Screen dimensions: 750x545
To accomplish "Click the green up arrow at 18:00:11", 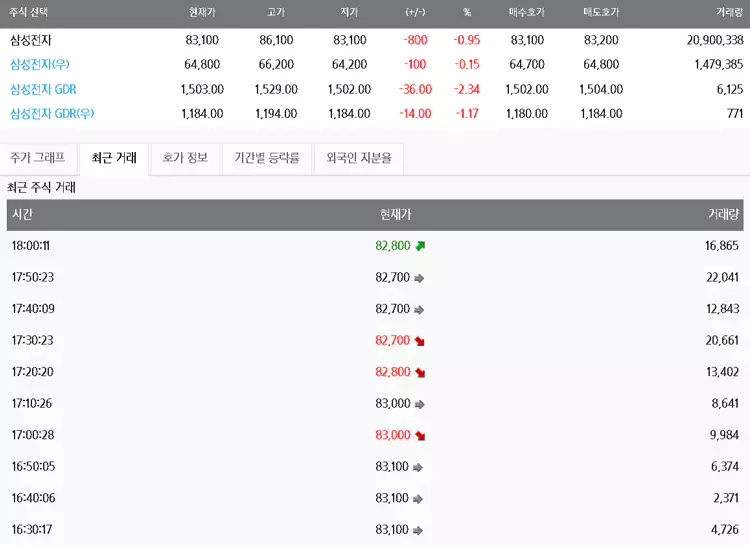I will pos(420,246).
